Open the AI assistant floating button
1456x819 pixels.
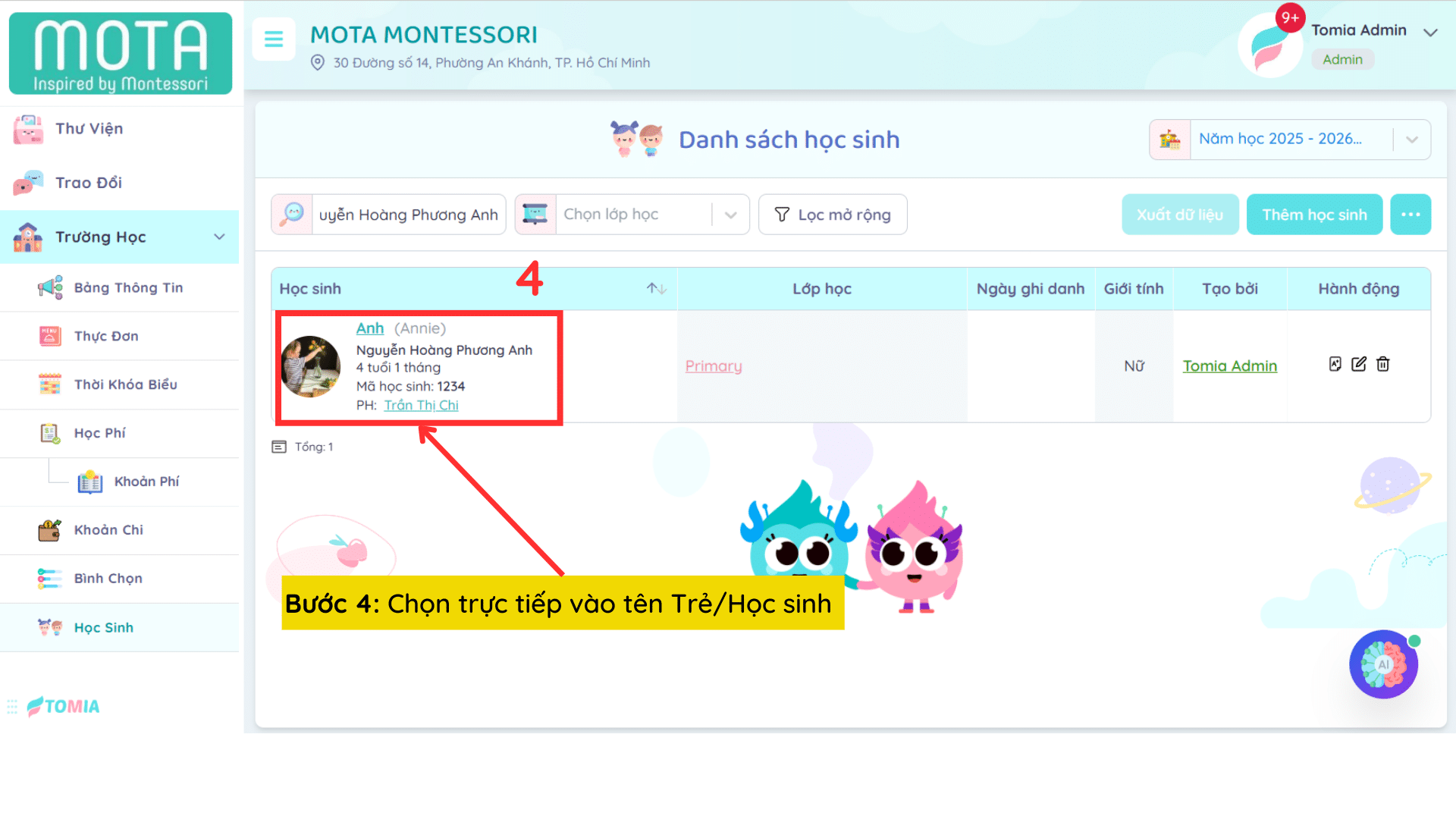(x=1383, y=664)
